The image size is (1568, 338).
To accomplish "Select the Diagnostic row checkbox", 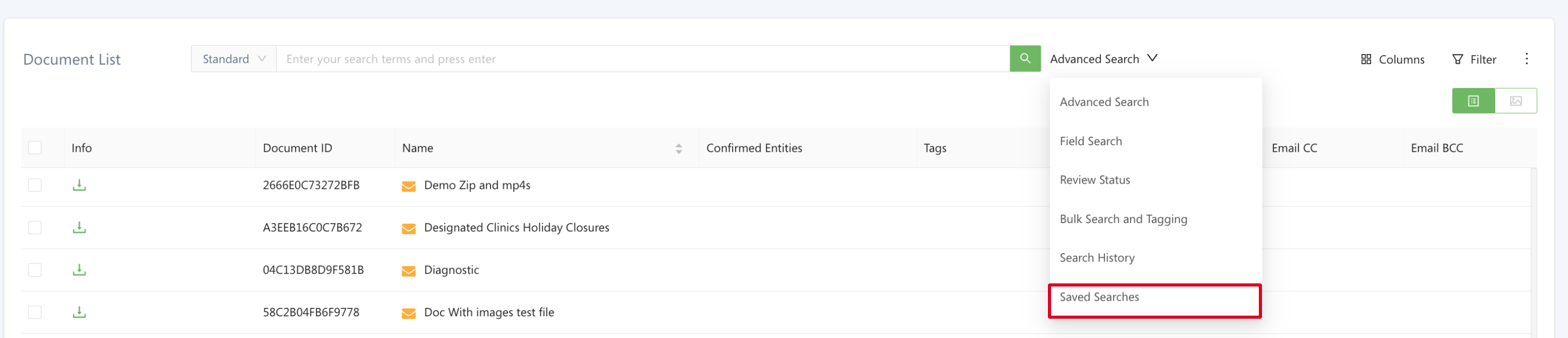I will (x=35, y=270).
